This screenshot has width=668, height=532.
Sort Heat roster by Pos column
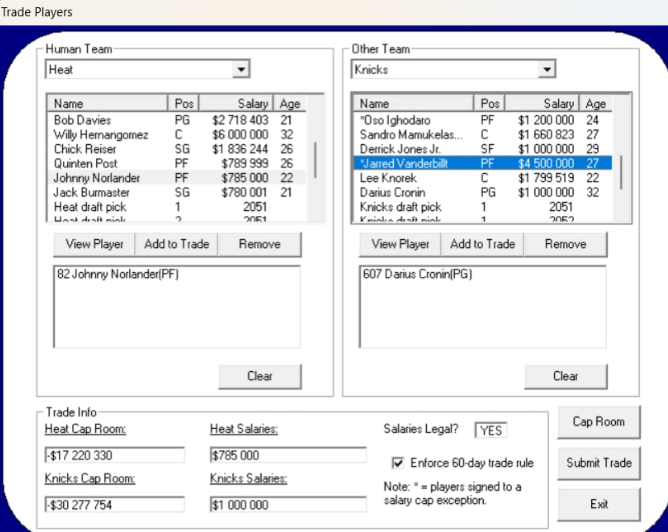point(184,104)
